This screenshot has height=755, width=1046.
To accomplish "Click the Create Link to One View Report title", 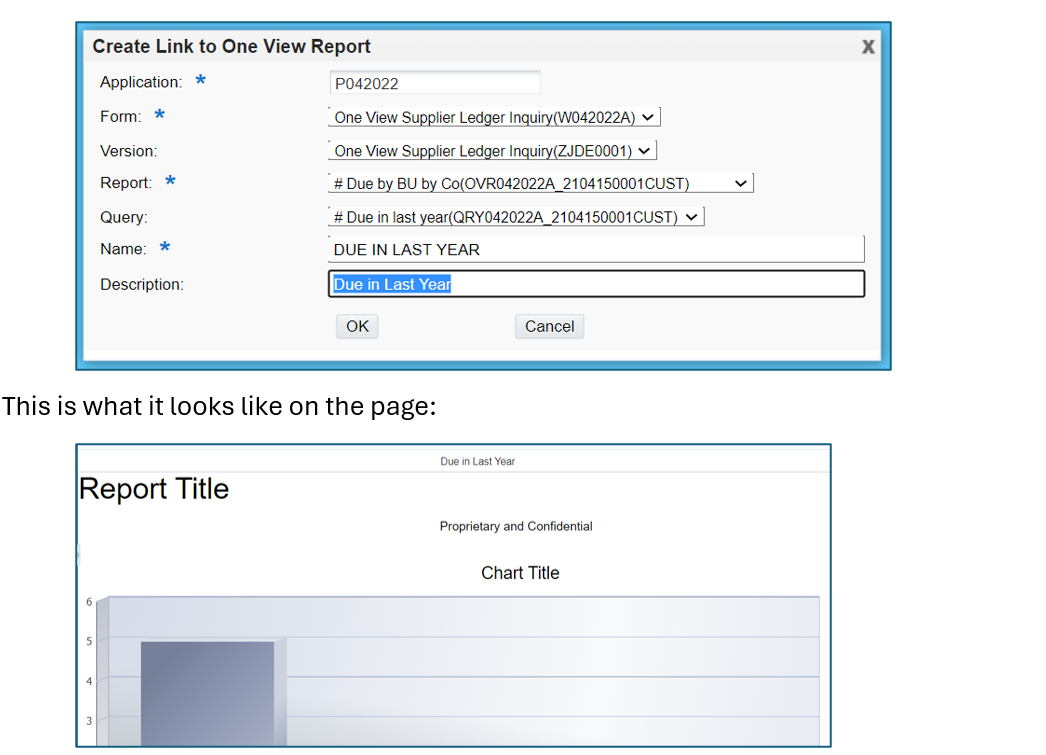I will click(x=232, y=47).
